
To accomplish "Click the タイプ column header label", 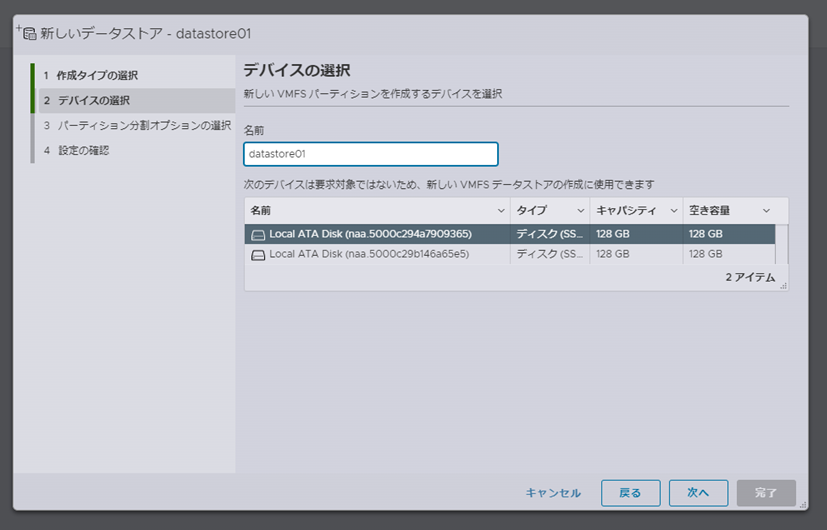I will pos(532,210).
